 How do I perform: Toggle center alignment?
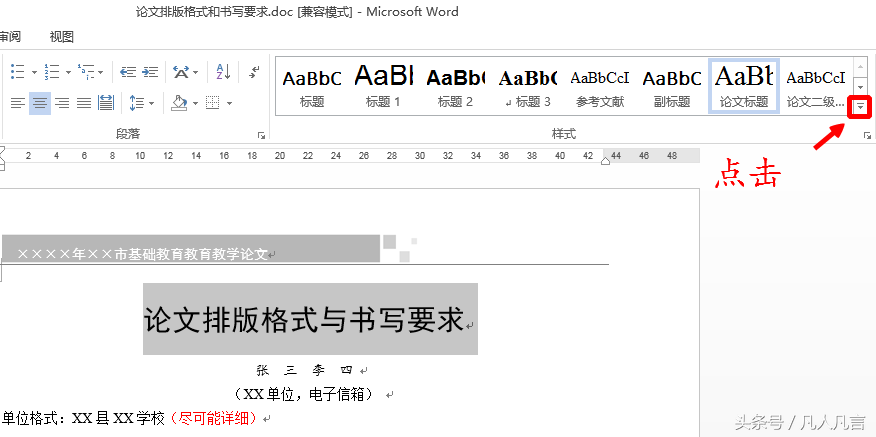click(40, 103)
